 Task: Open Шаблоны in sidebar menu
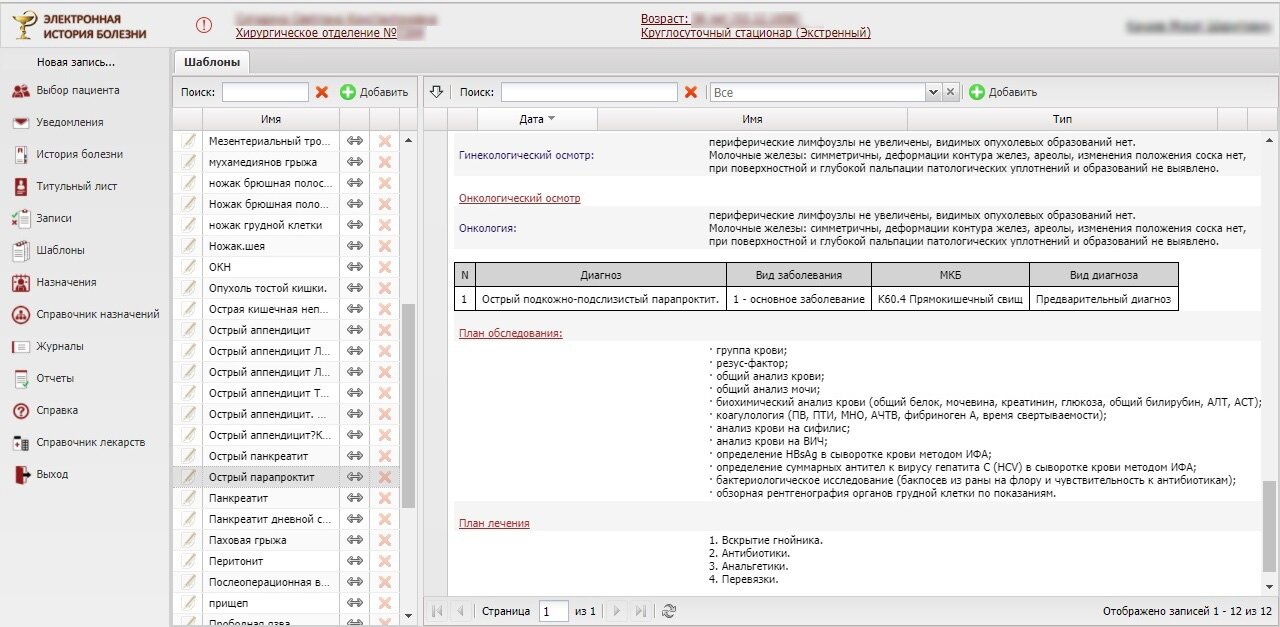60,250
